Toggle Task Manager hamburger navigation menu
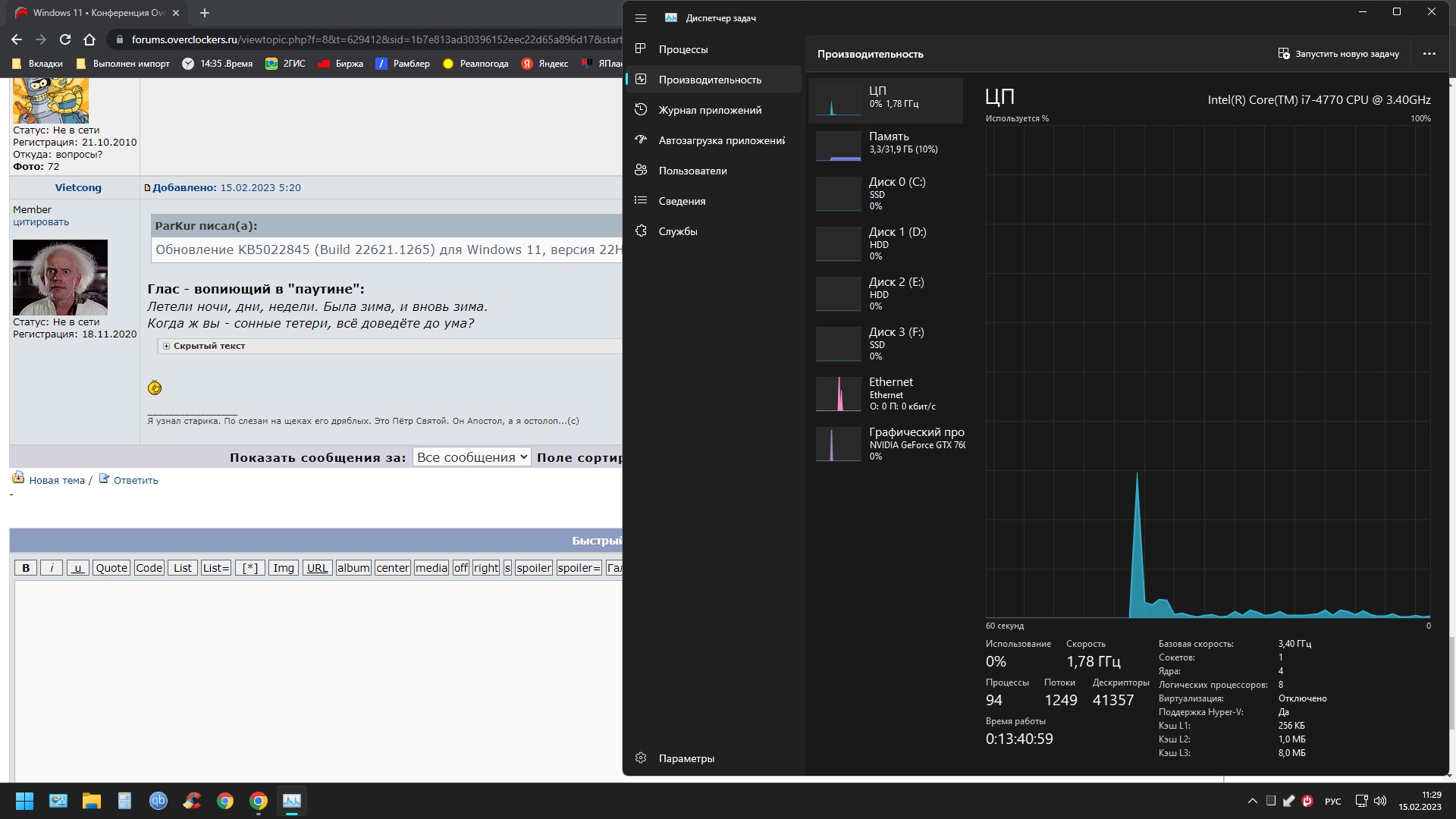Screen dimensions: 1456x819 641,18
